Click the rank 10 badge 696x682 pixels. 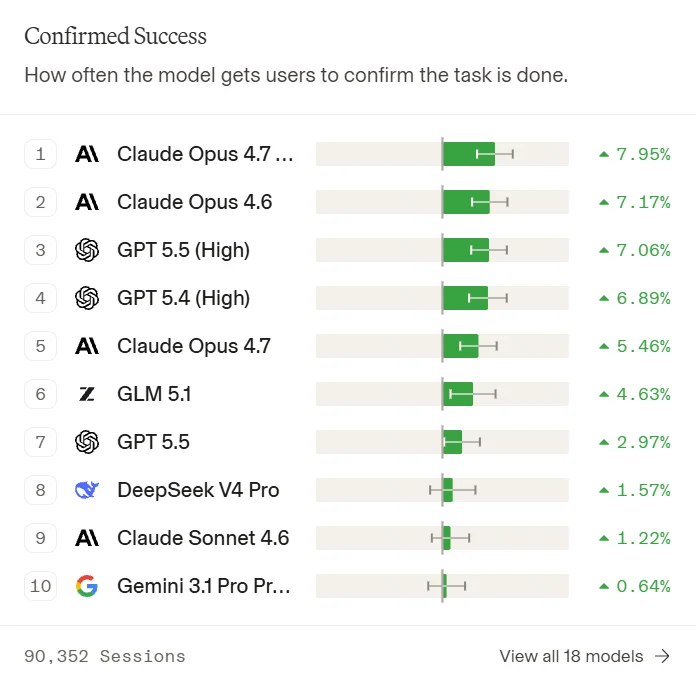[40, 586]
